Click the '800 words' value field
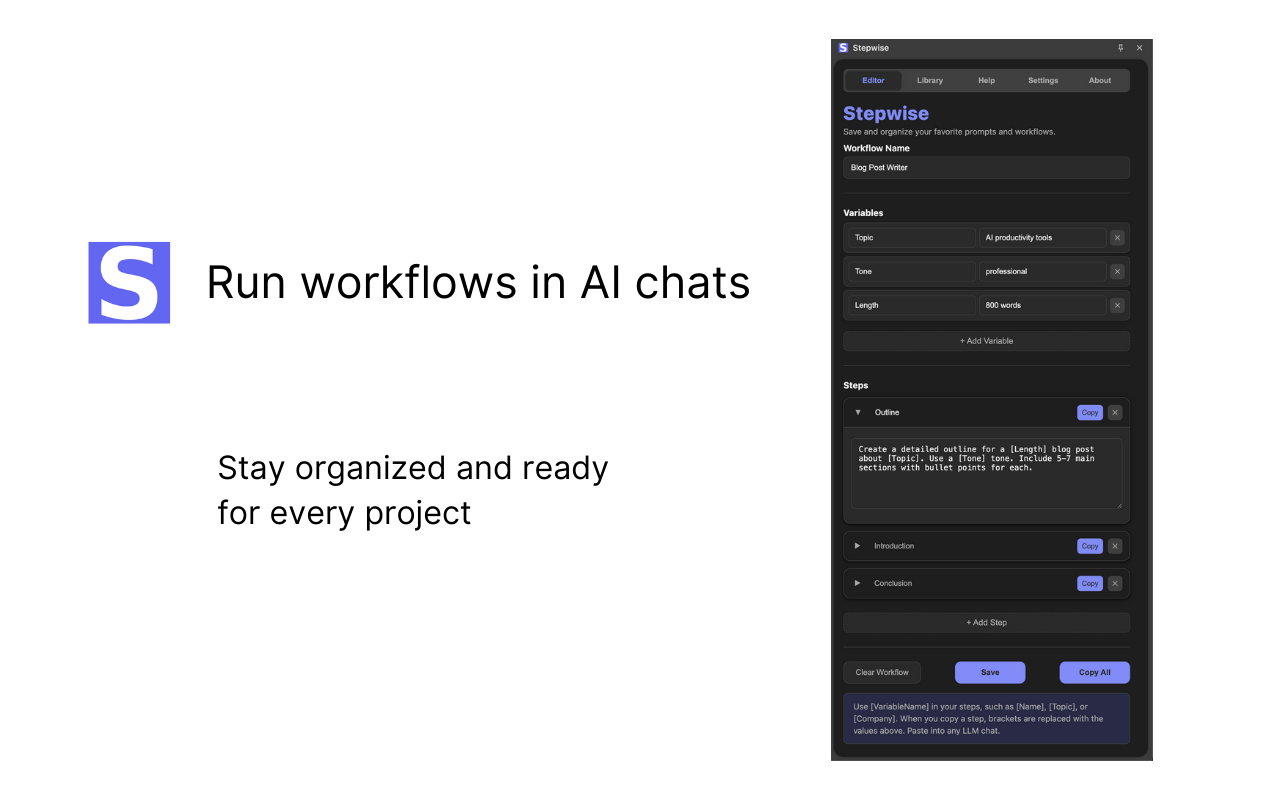The height and width of the screenshot is (800, 1280). pos(1042,305)
